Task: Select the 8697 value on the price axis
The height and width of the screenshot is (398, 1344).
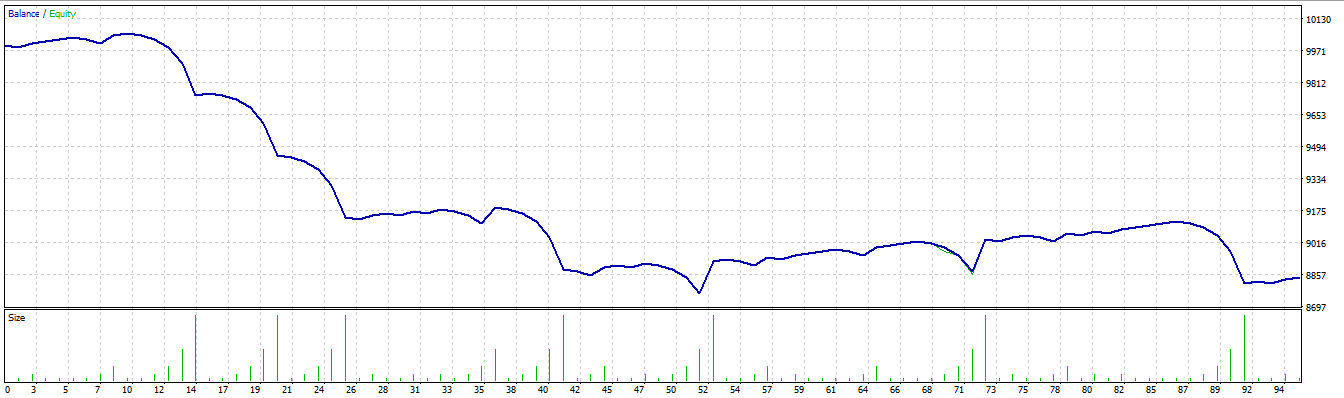Action: pos(1315,308)
